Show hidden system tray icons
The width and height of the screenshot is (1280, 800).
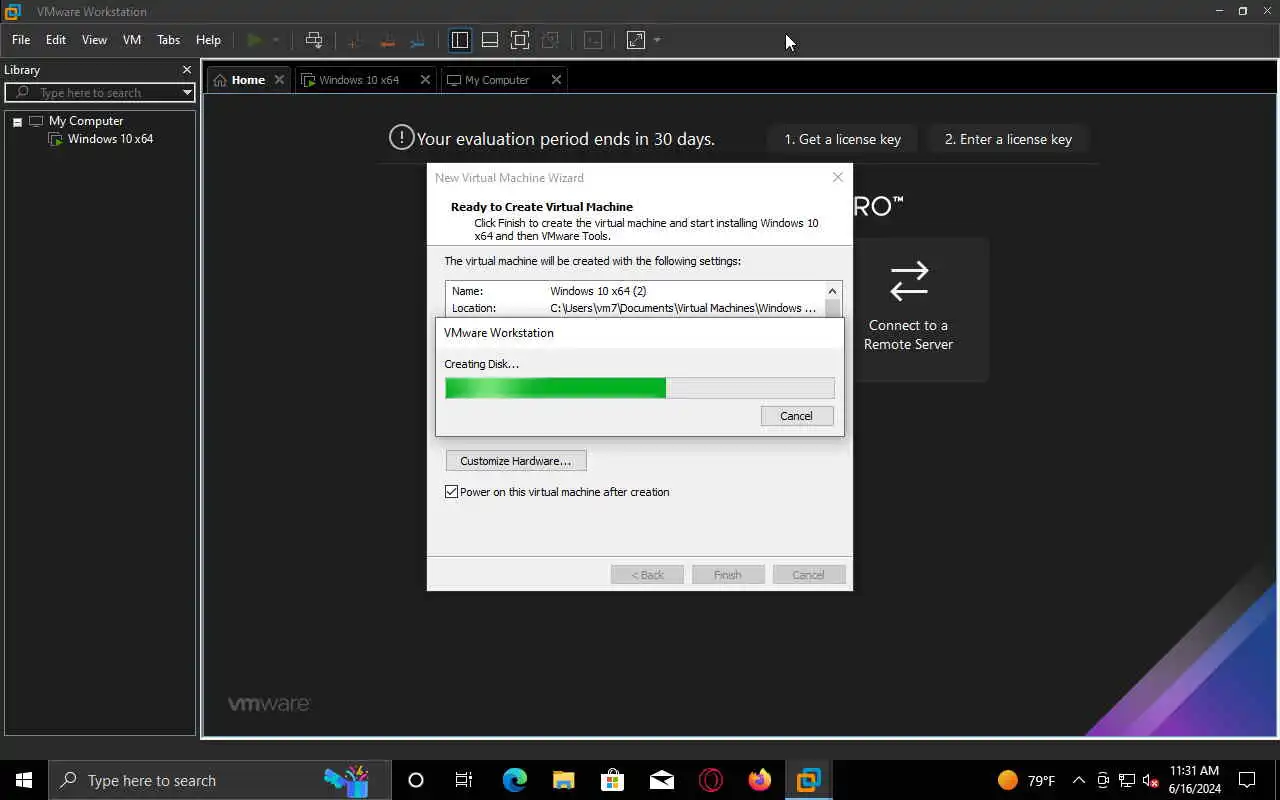coord(1078,780)
